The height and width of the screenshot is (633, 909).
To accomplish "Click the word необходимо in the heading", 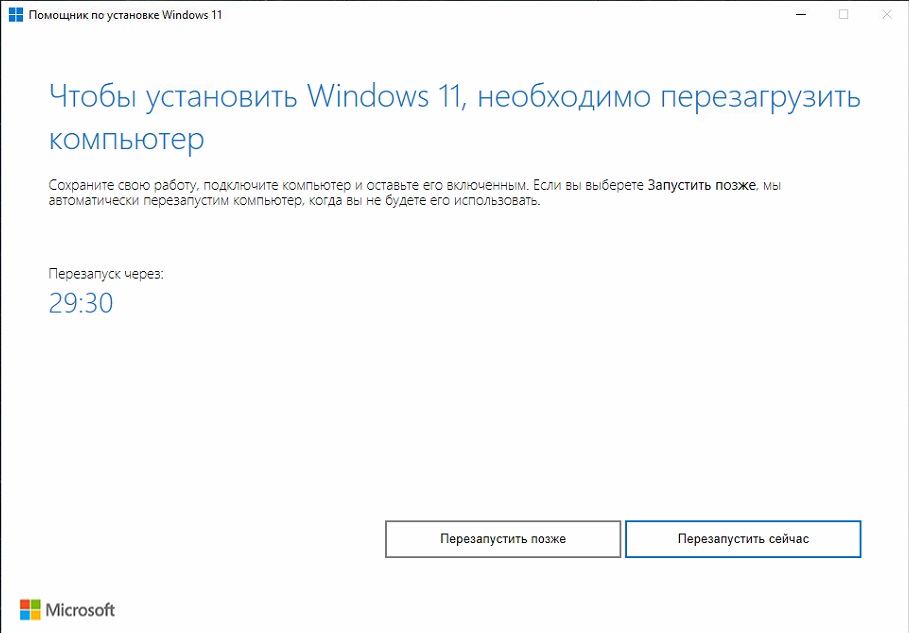I will click(x=564, y=96).
